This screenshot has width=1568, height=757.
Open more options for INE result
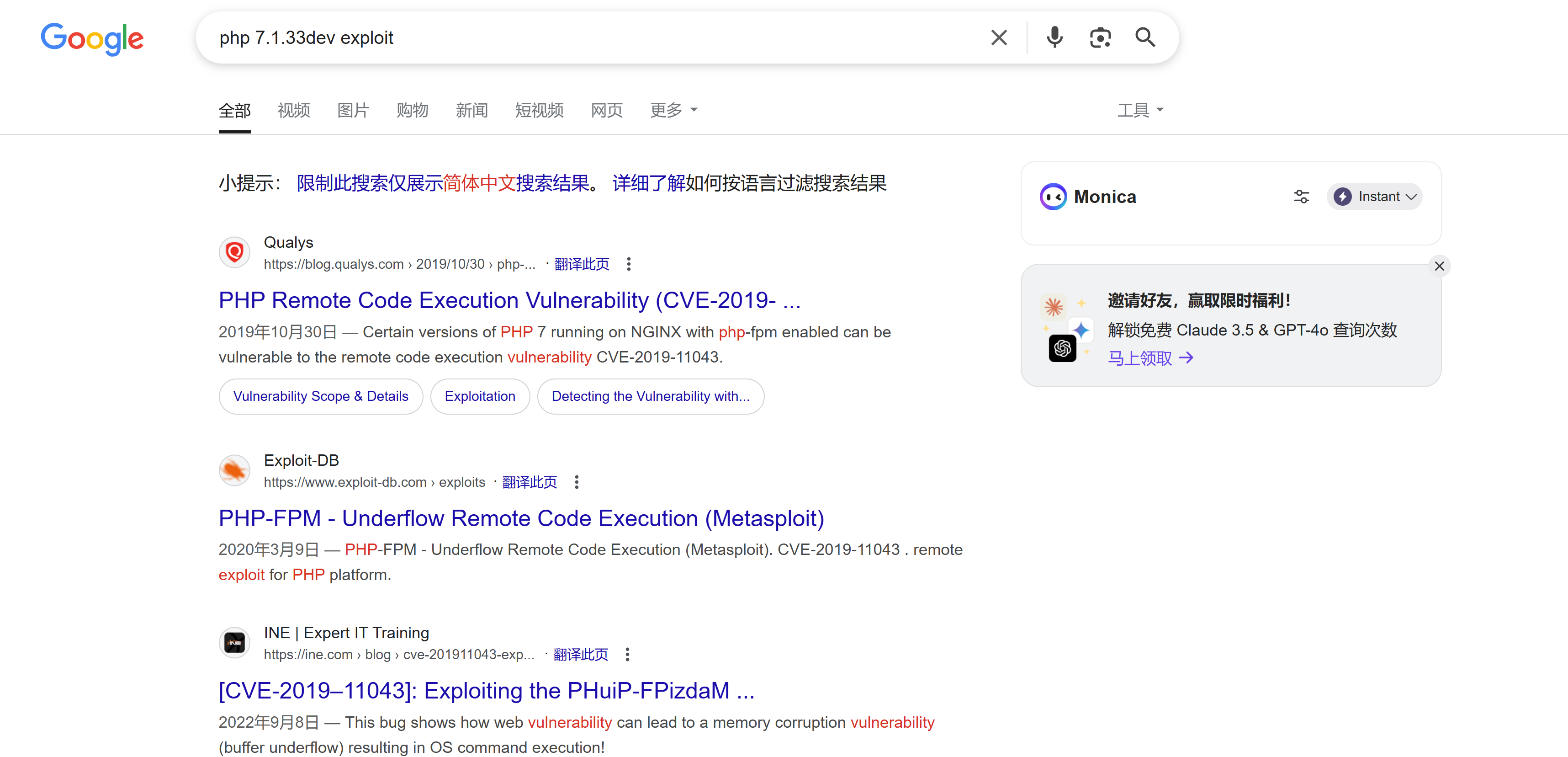click(627, 655)
